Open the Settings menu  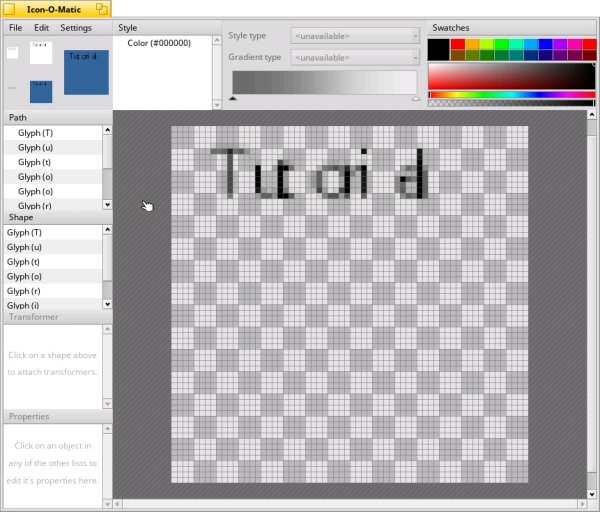pos(76,28)
